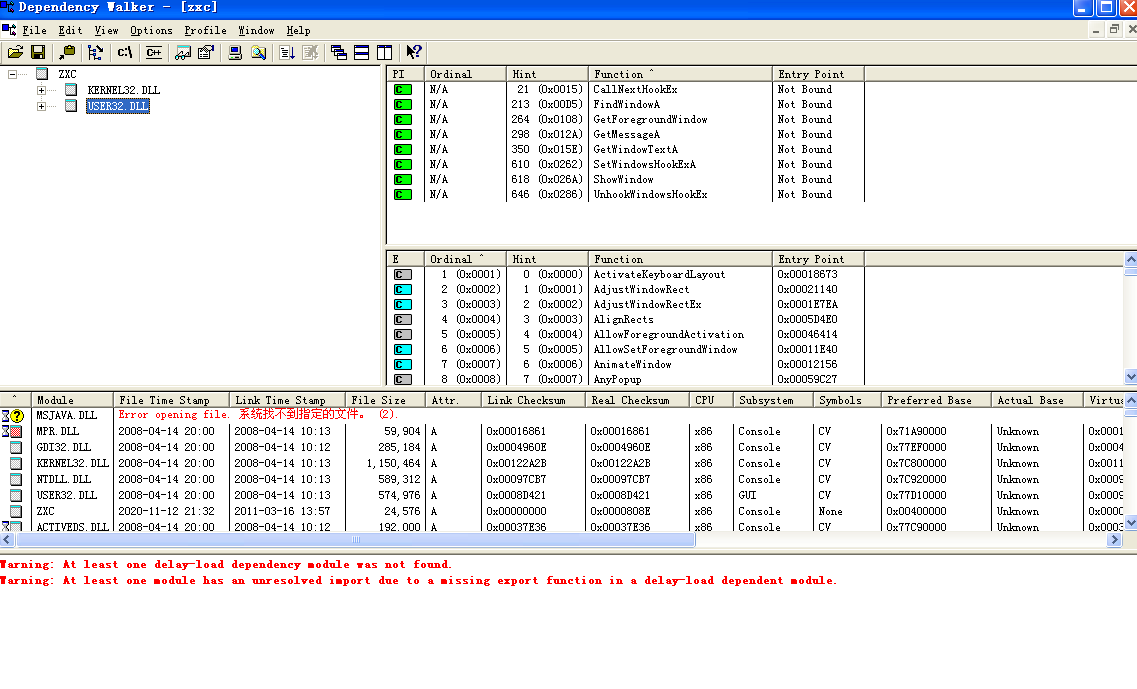The image size is (1137, 689).
Task: Click scroll-left arrow of module list
Action: [7, 540]
